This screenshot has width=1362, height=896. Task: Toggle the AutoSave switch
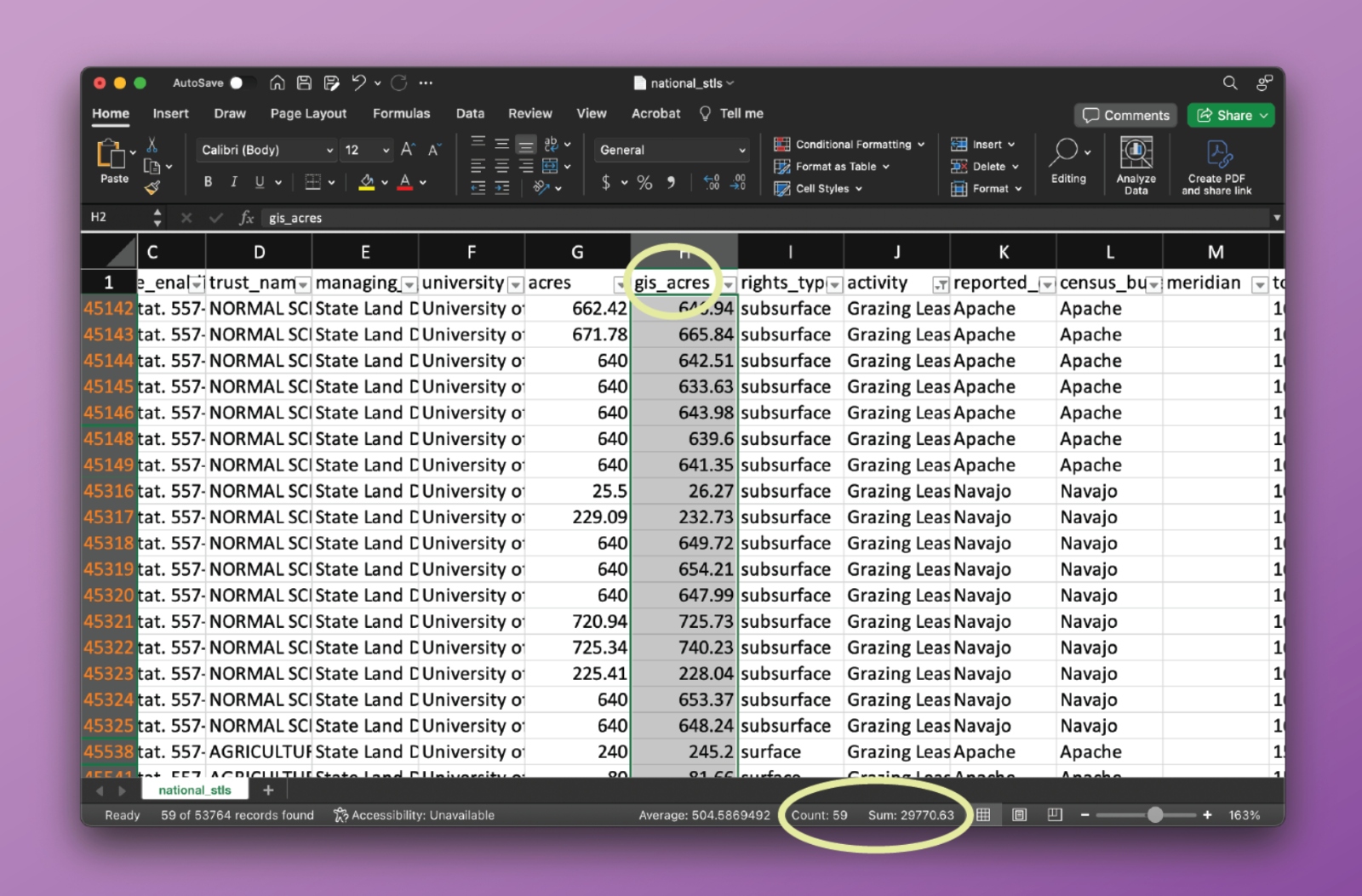pos(241,83)
